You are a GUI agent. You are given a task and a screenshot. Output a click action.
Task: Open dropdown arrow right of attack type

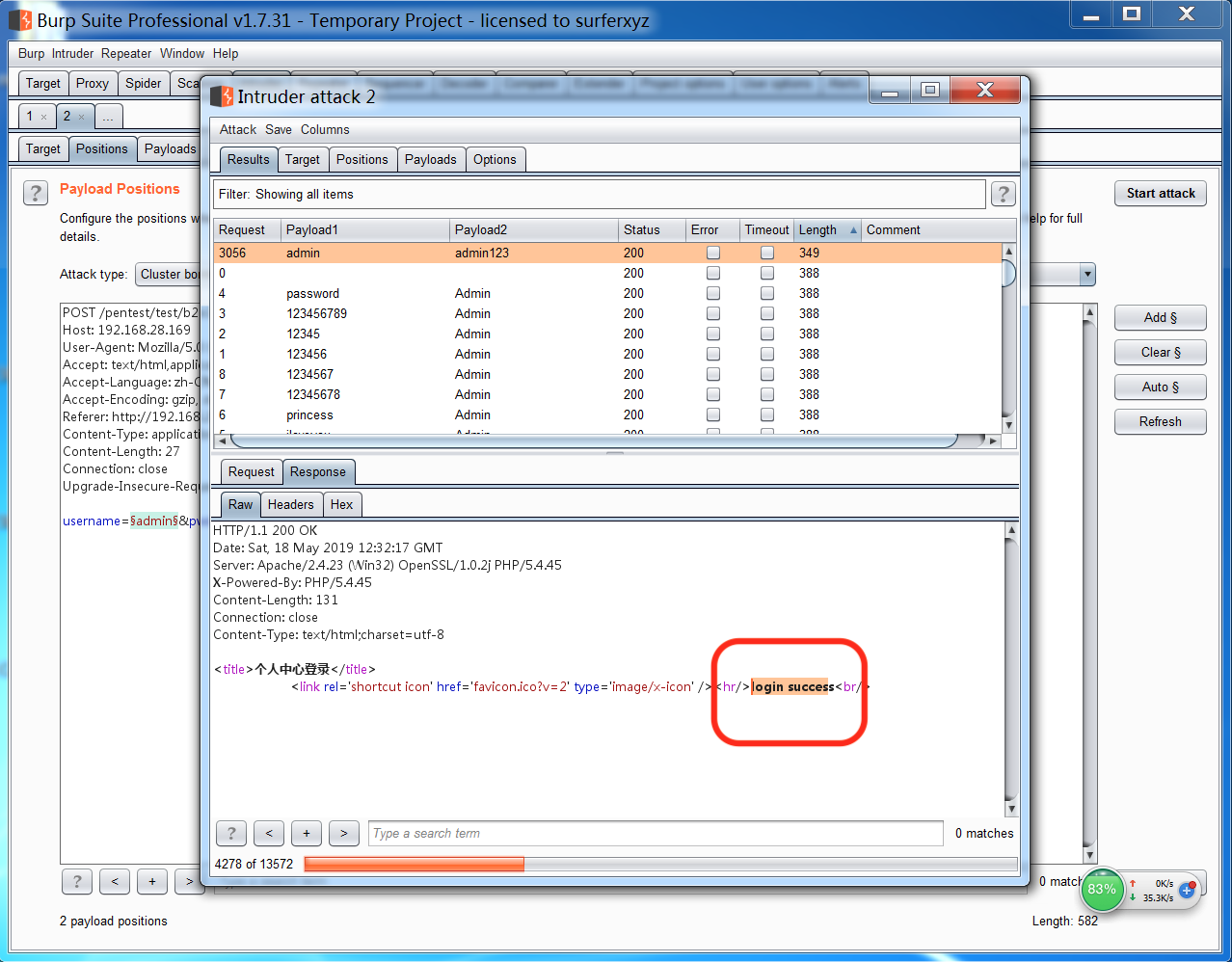click(1087, 274)
